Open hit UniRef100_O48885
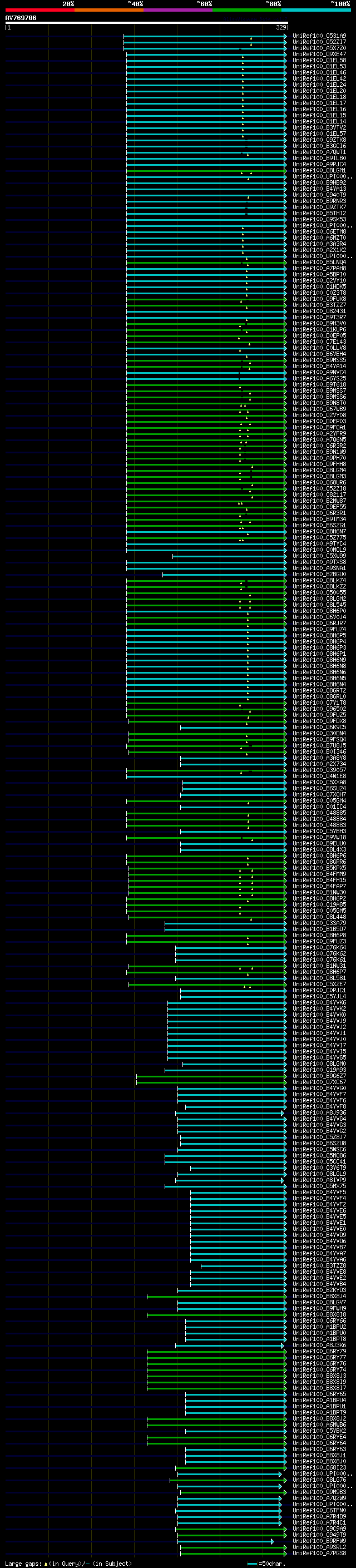This screenshot has width=356, height=1568. point(319,813)
